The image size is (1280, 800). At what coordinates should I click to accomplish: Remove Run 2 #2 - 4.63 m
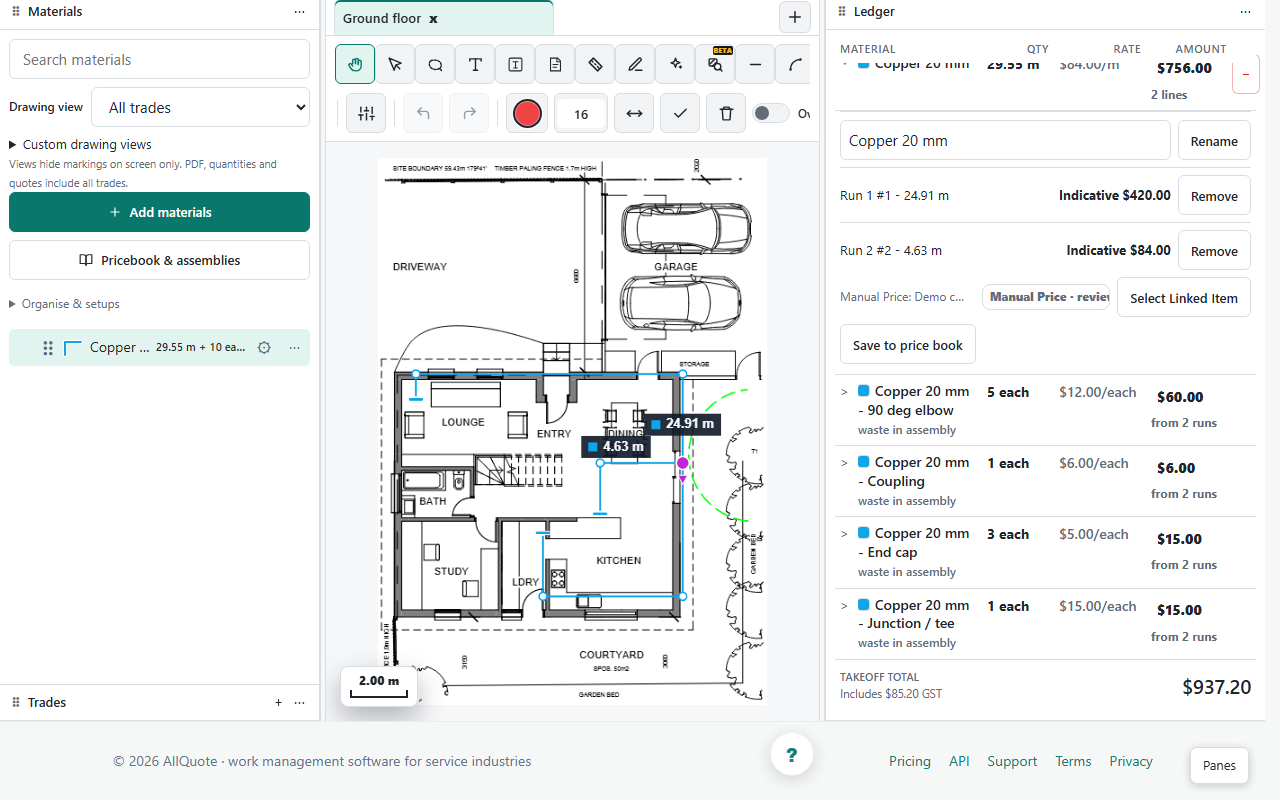(1214, 251)
